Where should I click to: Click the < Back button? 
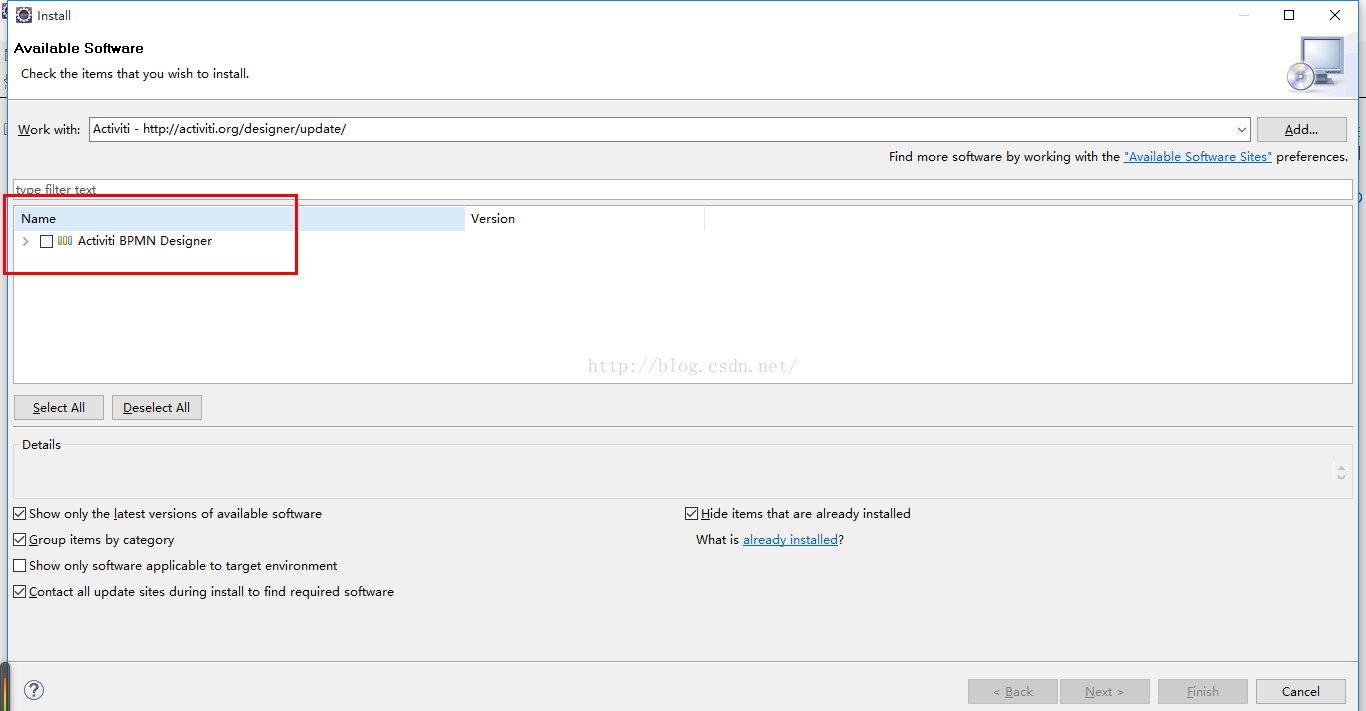click(x=1013, y=691)
